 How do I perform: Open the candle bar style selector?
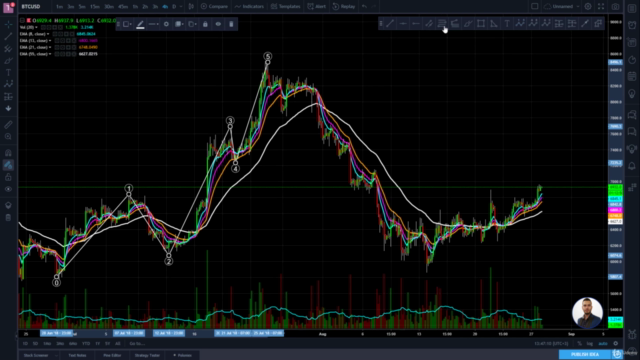191,7
